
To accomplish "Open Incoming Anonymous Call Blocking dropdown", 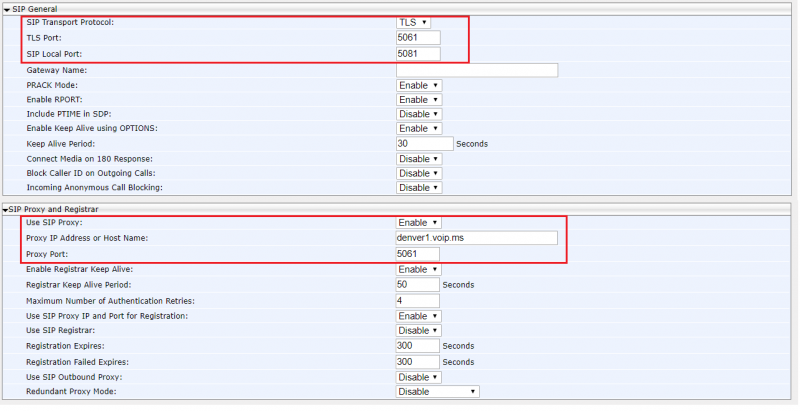I will [419, 188].
